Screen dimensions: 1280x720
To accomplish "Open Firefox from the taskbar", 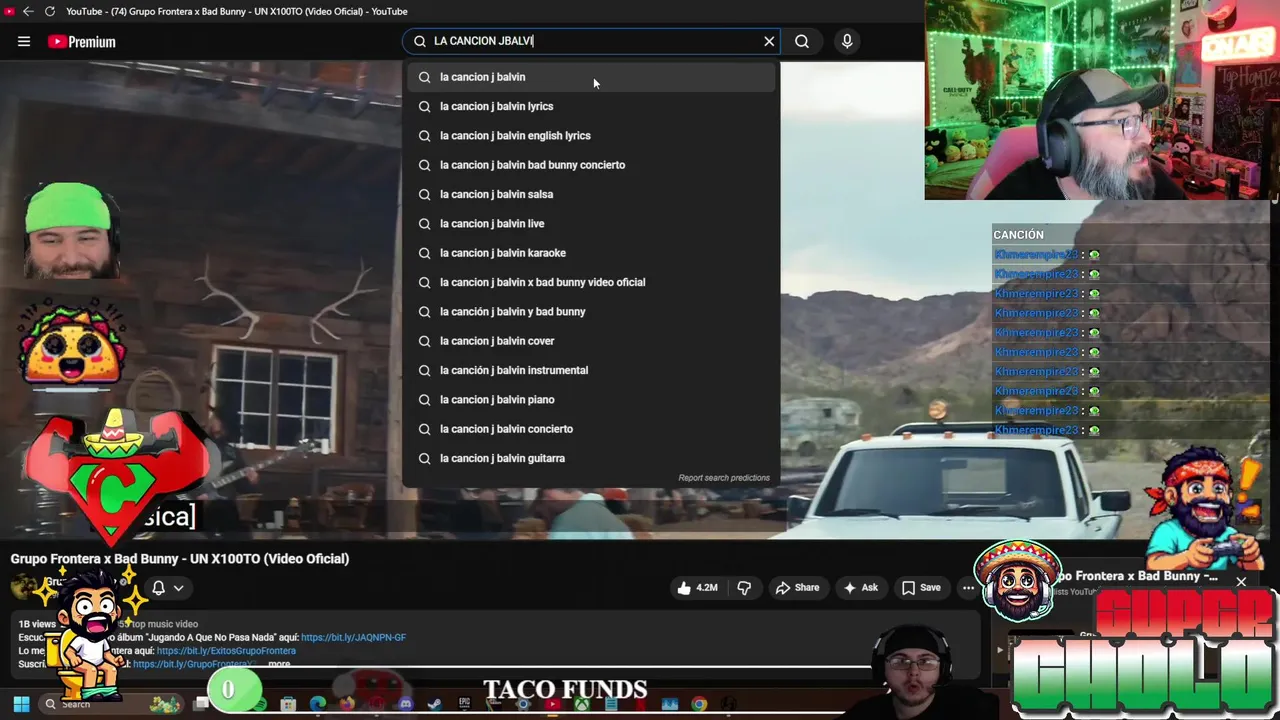I will (347, 704).
